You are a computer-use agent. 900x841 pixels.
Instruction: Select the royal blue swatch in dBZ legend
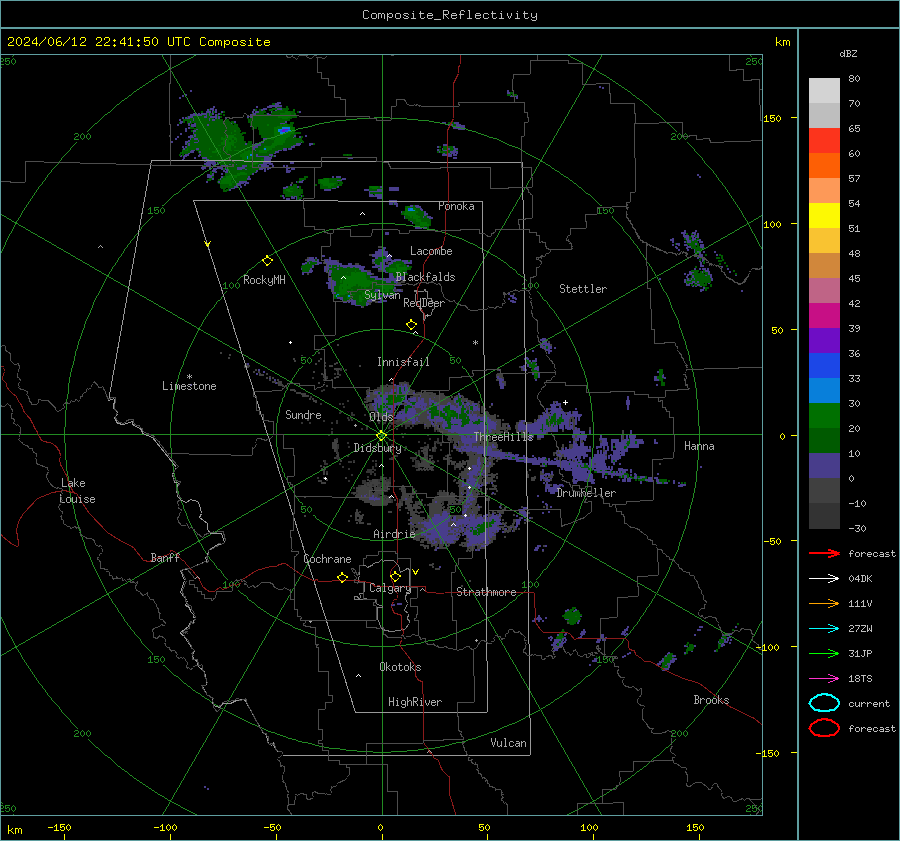(x=824, y=366)
